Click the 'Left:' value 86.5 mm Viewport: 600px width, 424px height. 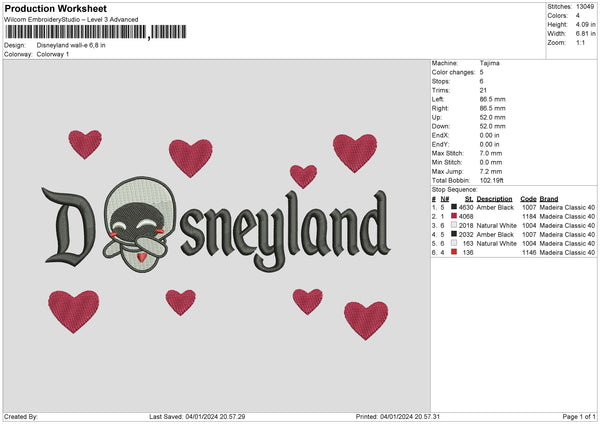[492, 99]
